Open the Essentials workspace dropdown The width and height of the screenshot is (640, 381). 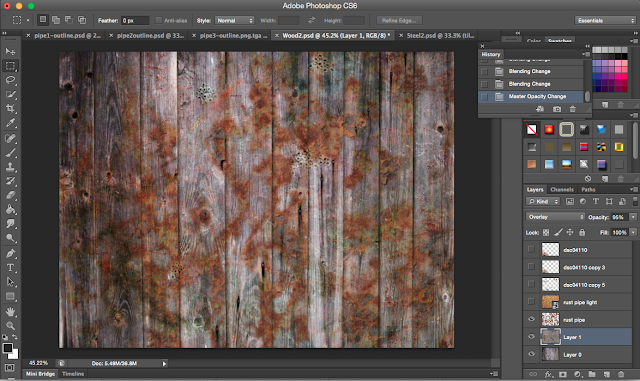[606, 20]
